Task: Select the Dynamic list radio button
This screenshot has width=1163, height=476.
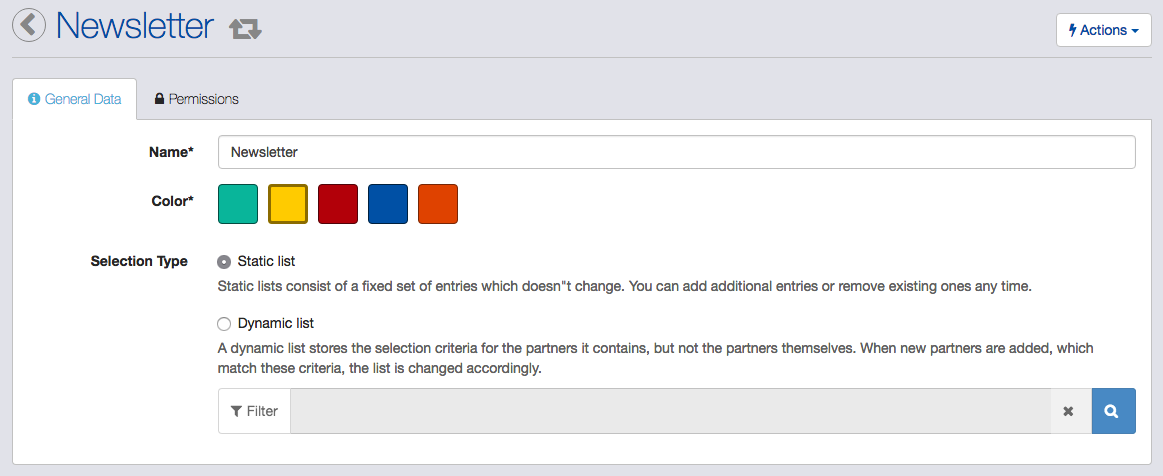Action: 224,324
